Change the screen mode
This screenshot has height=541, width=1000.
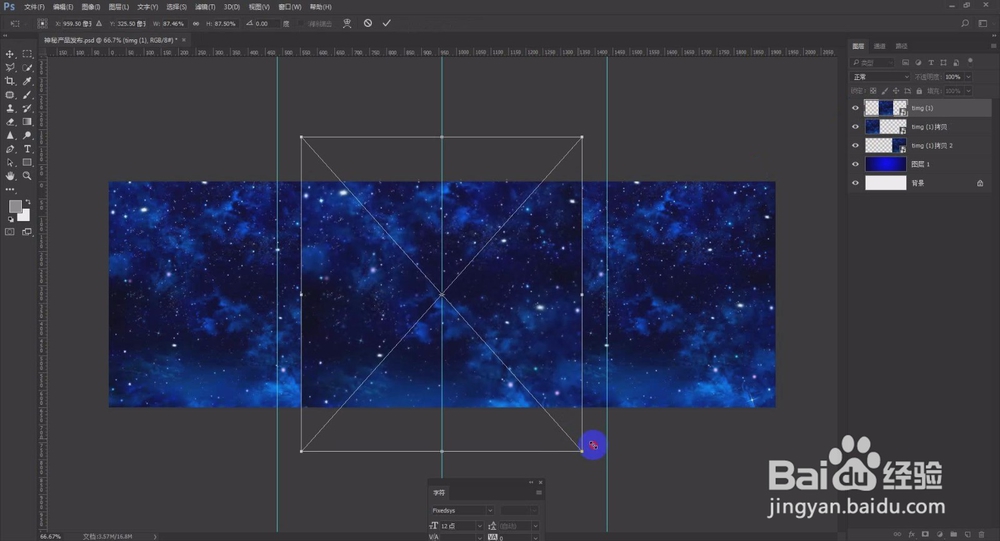(x=27, y=232)
